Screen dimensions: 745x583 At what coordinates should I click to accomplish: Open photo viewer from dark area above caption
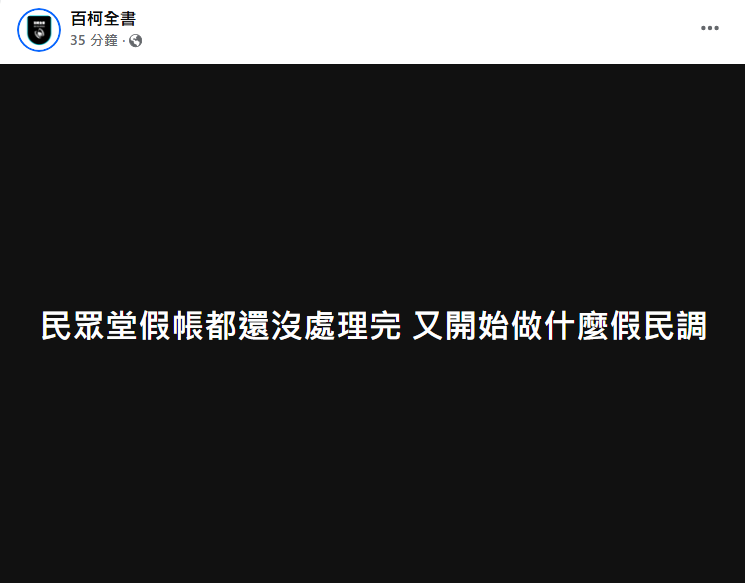point(372,185)
